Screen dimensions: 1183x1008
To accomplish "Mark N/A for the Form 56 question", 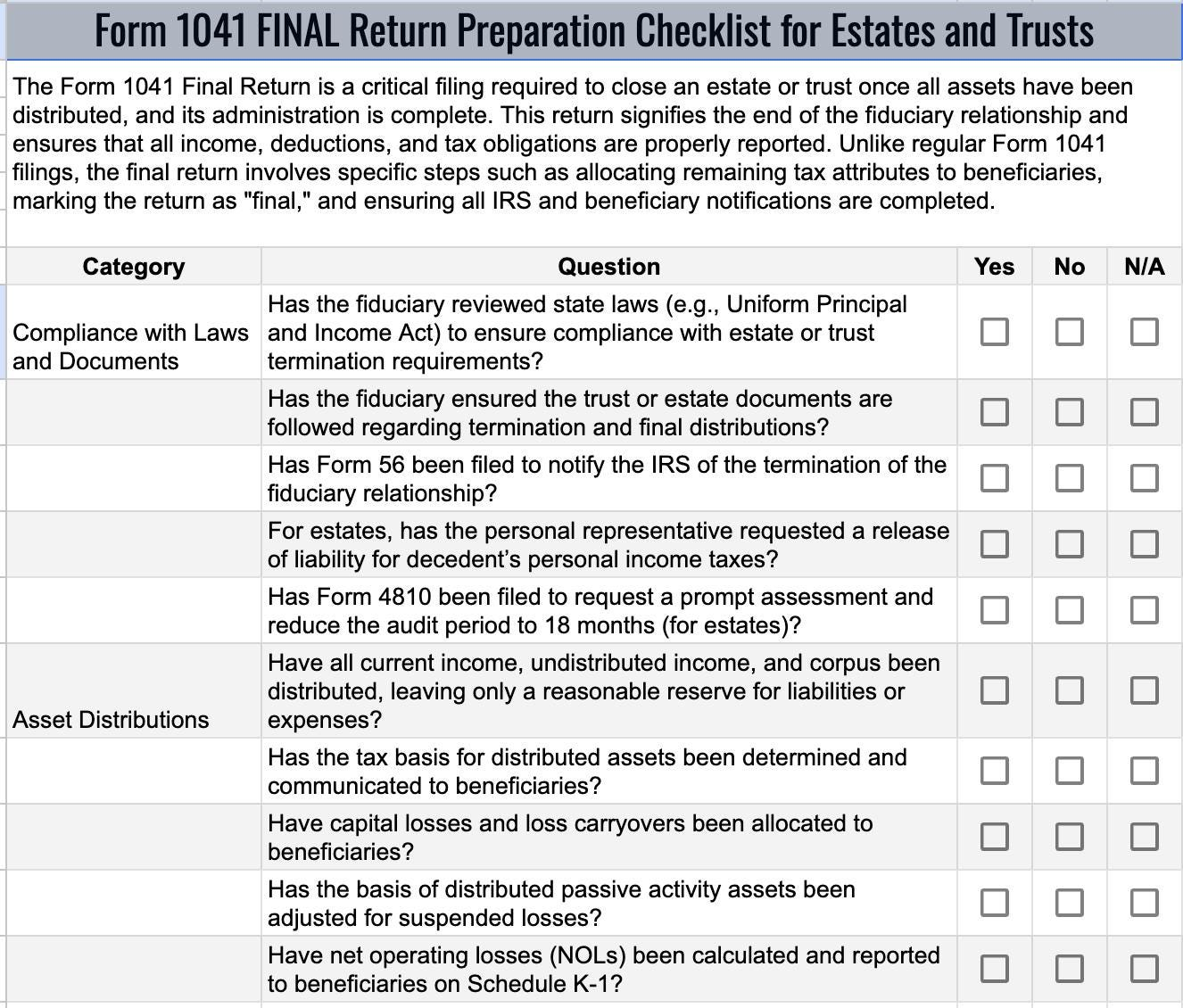I will pos(1144,478).
